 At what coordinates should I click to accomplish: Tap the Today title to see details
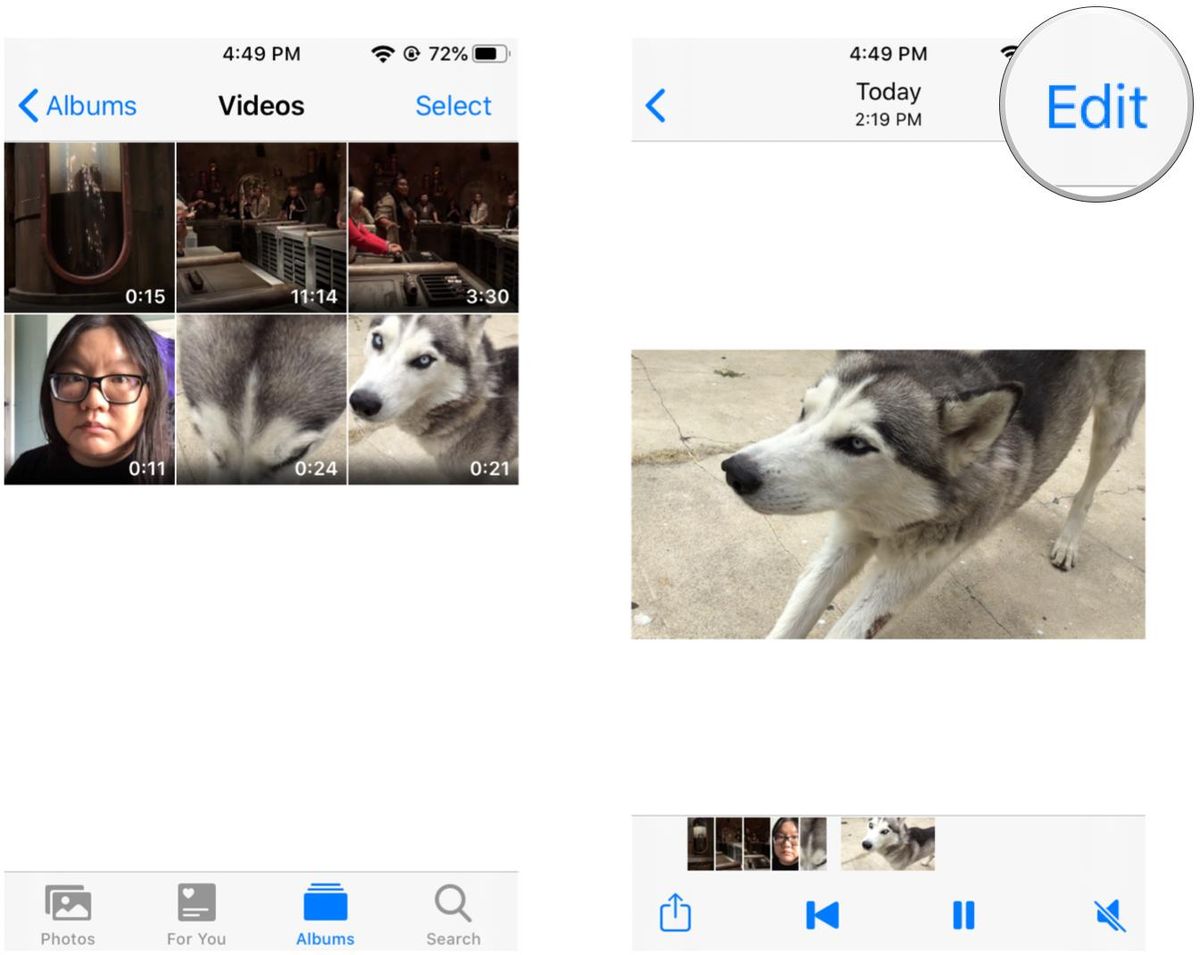(x=886, y=92)
